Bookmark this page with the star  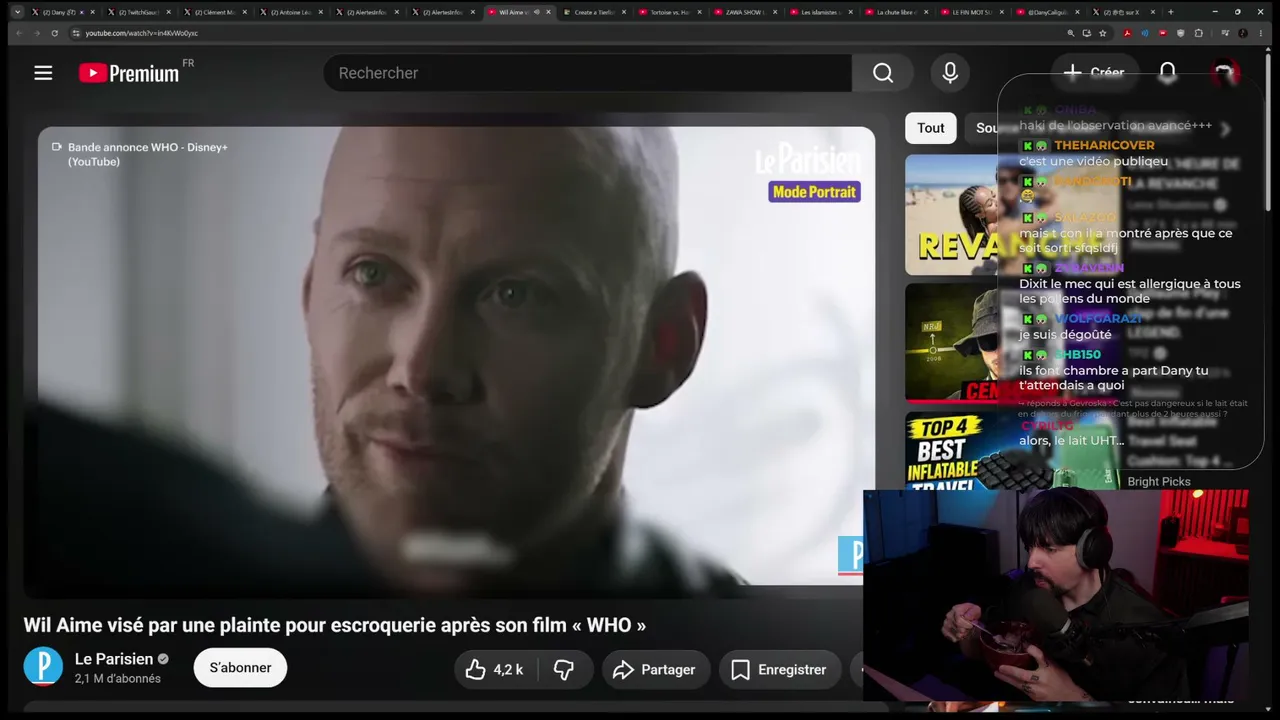click(x=1103, y=33)
